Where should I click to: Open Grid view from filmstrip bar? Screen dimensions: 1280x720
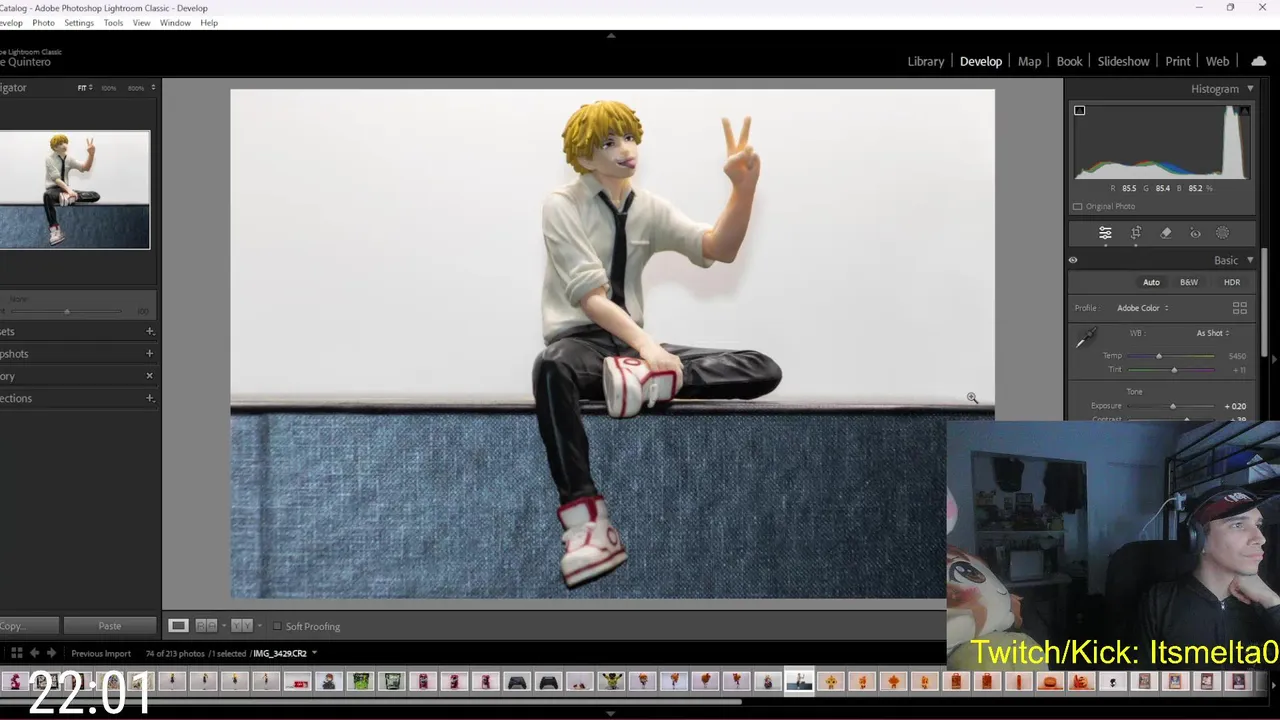pos(16,653)
